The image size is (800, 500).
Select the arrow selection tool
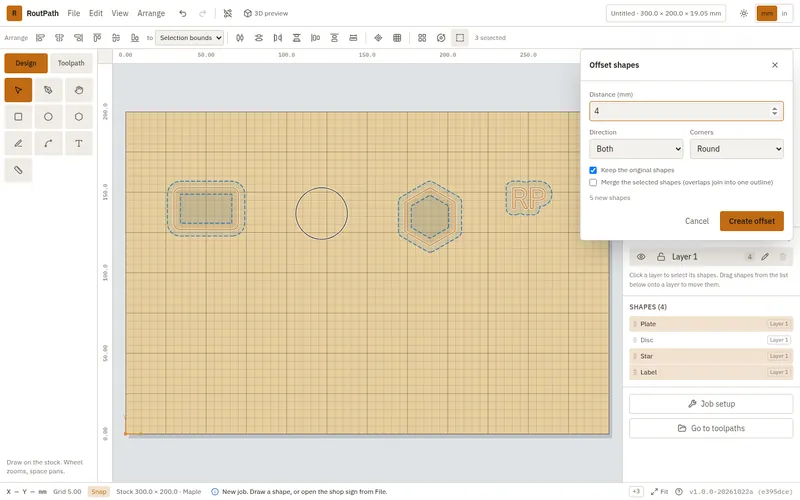click(x=18, y=90)
